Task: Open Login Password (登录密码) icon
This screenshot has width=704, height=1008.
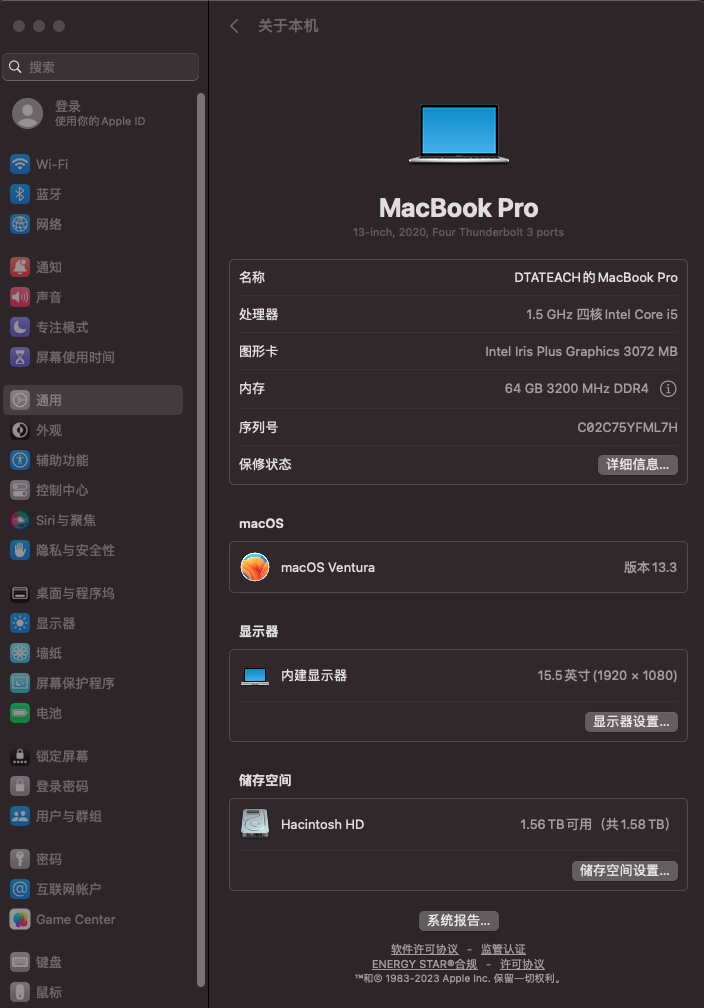Action: (x=20, y=786)
